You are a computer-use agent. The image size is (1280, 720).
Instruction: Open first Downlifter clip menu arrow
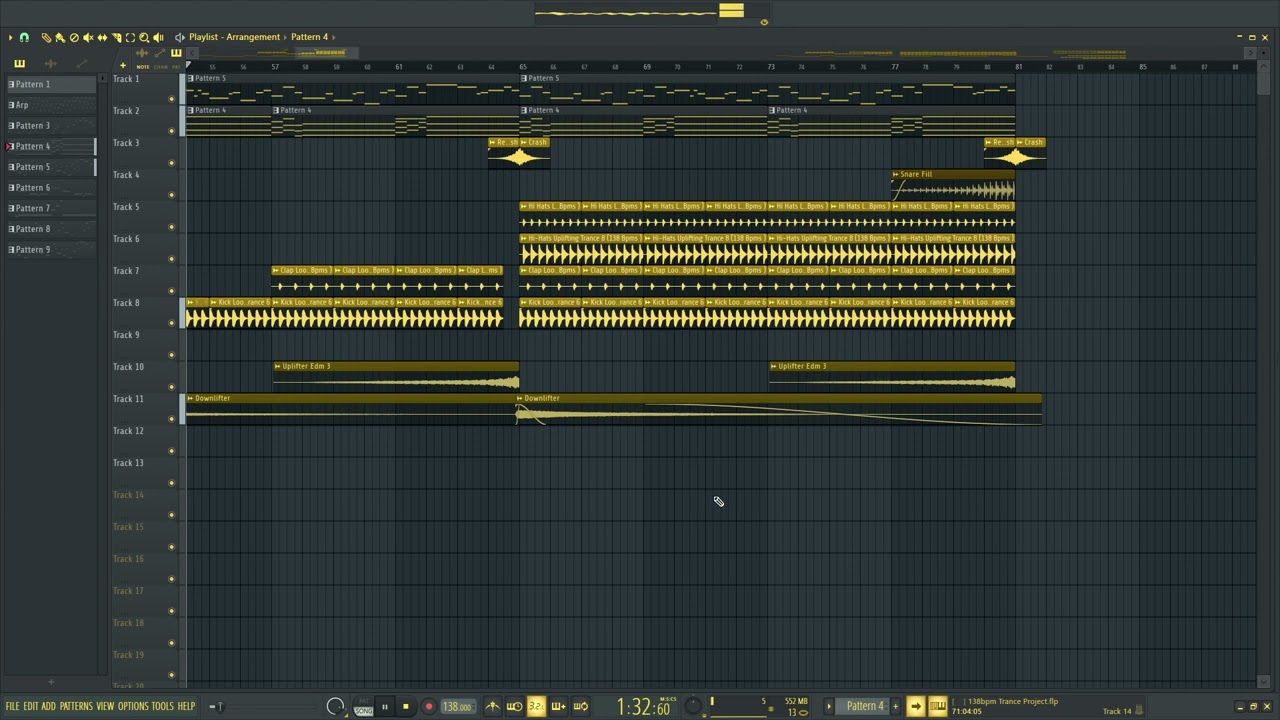point(190,398)
